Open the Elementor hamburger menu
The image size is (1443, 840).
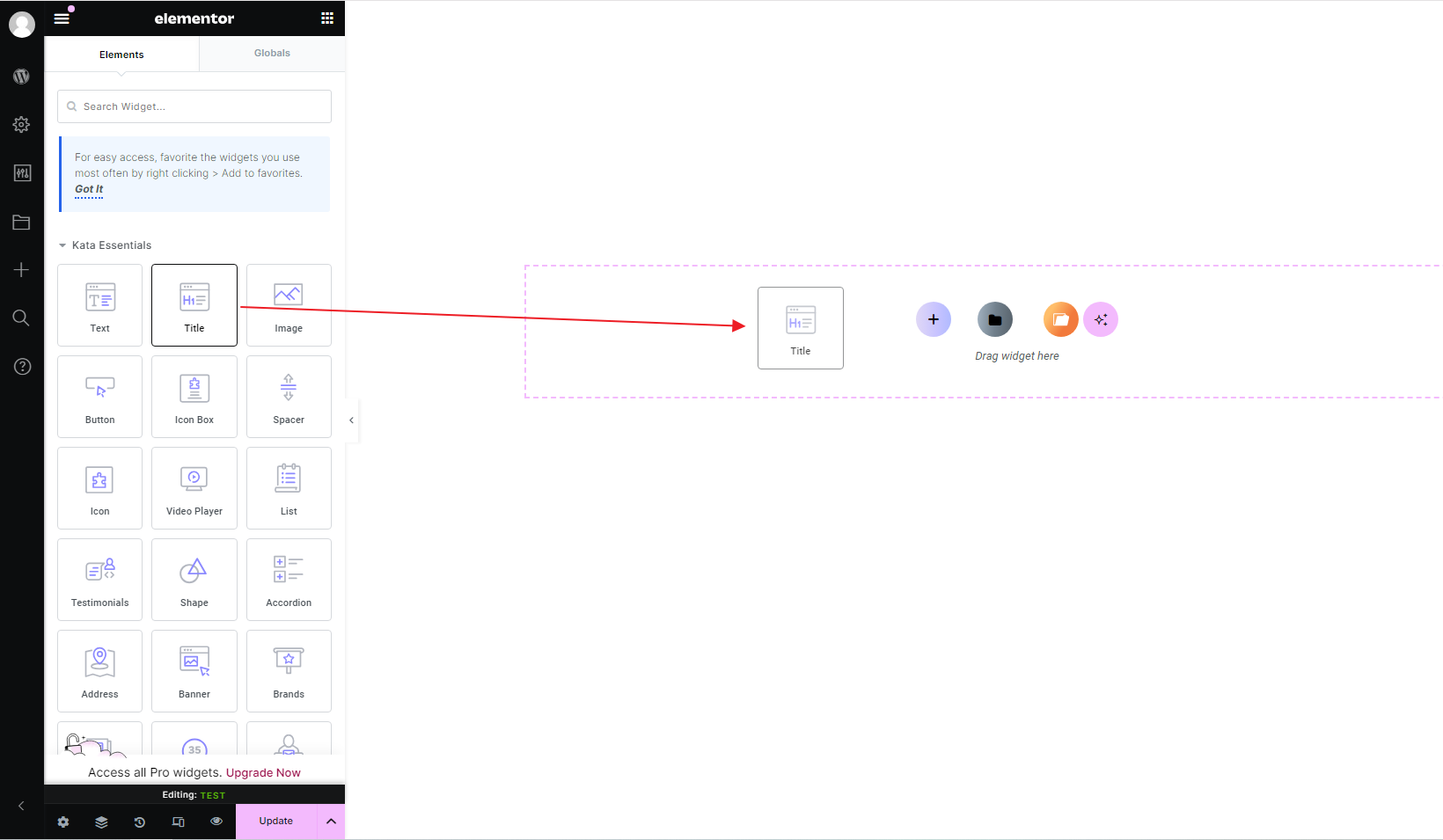click(x=62, y=18)
